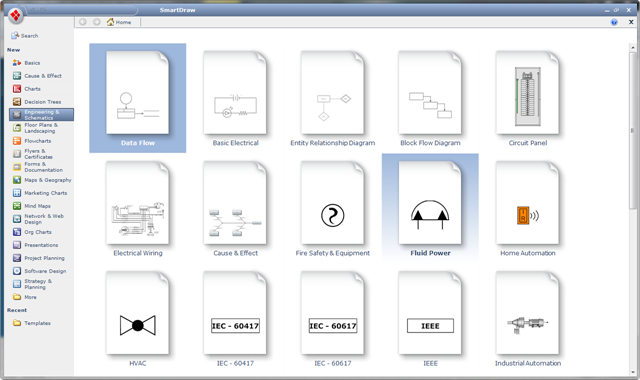
Task: Open Flyers & Certificates category
Action: 33,154
